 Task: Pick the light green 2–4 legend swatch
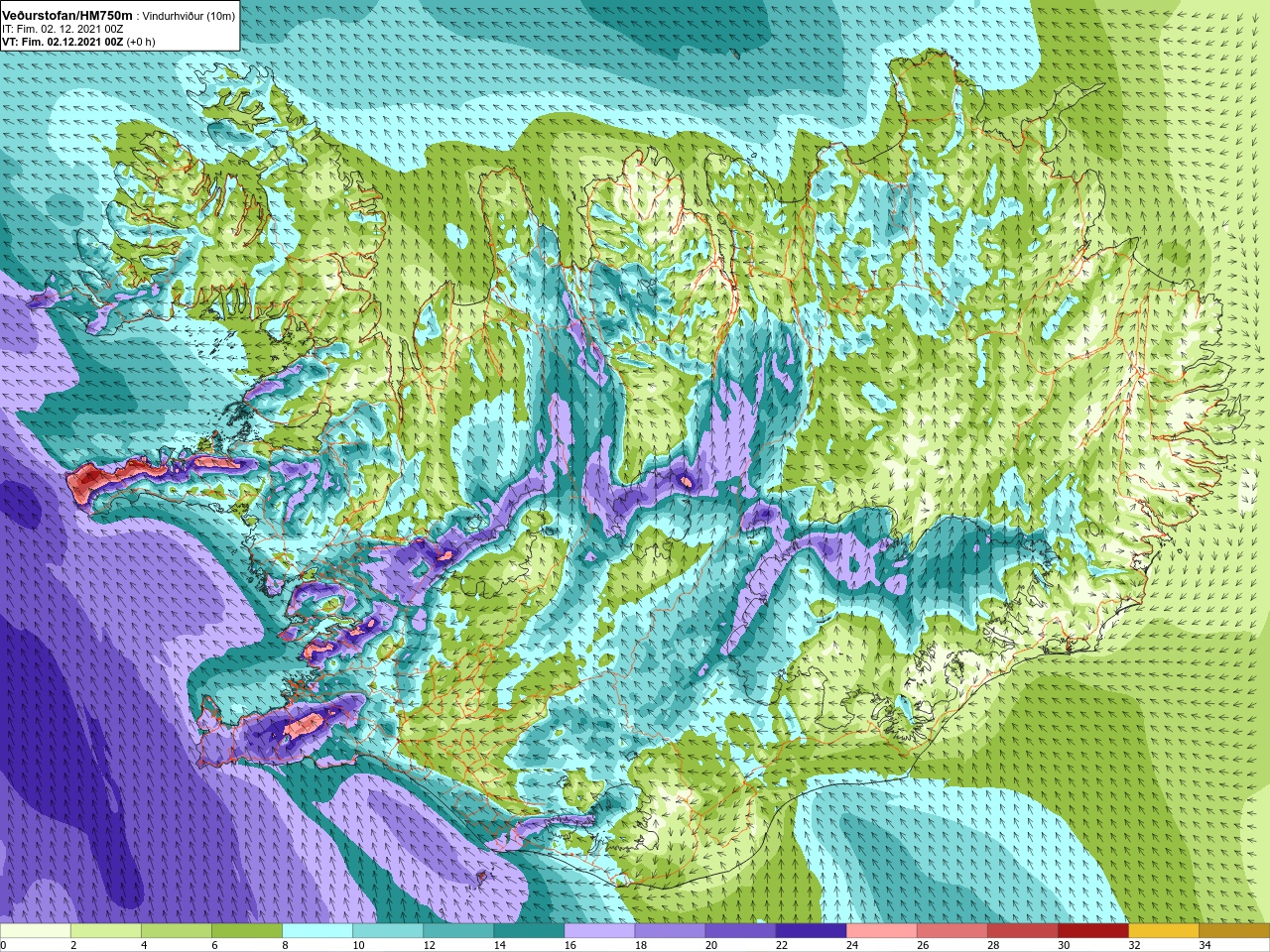pos(106,931)
